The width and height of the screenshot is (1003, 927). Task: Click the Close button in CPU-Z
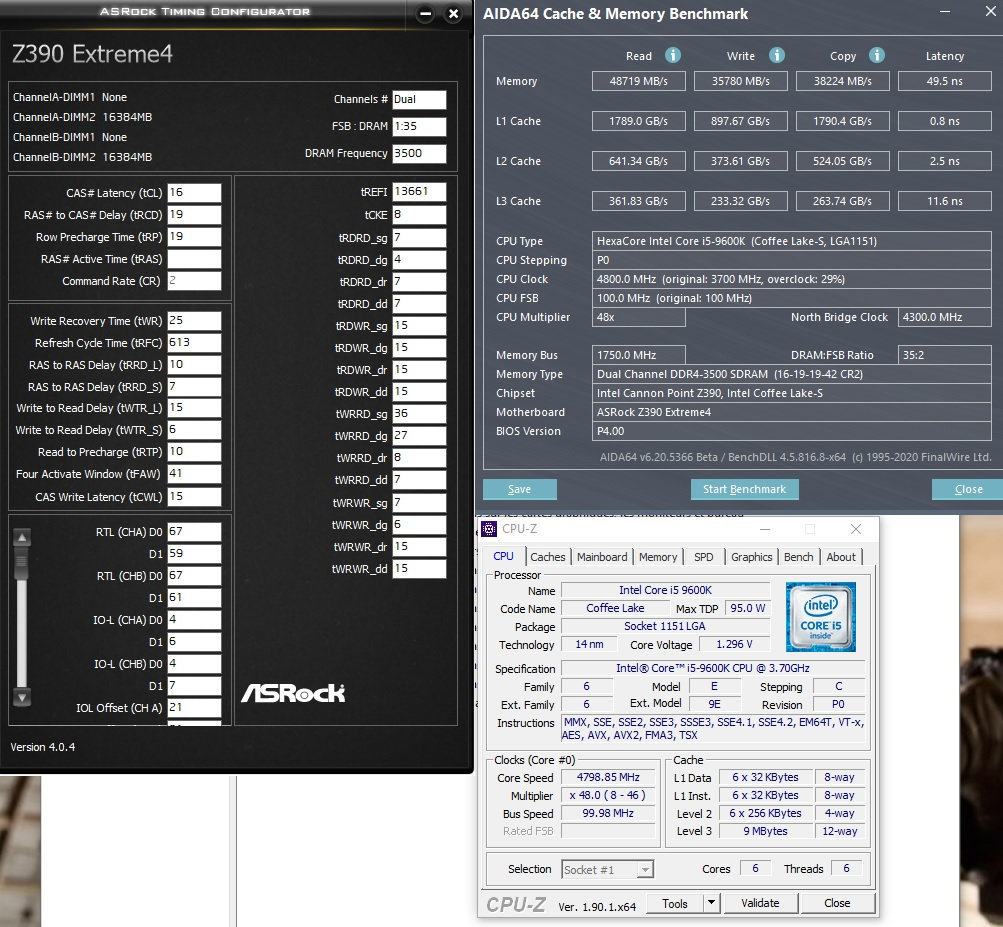click(837, 903)
